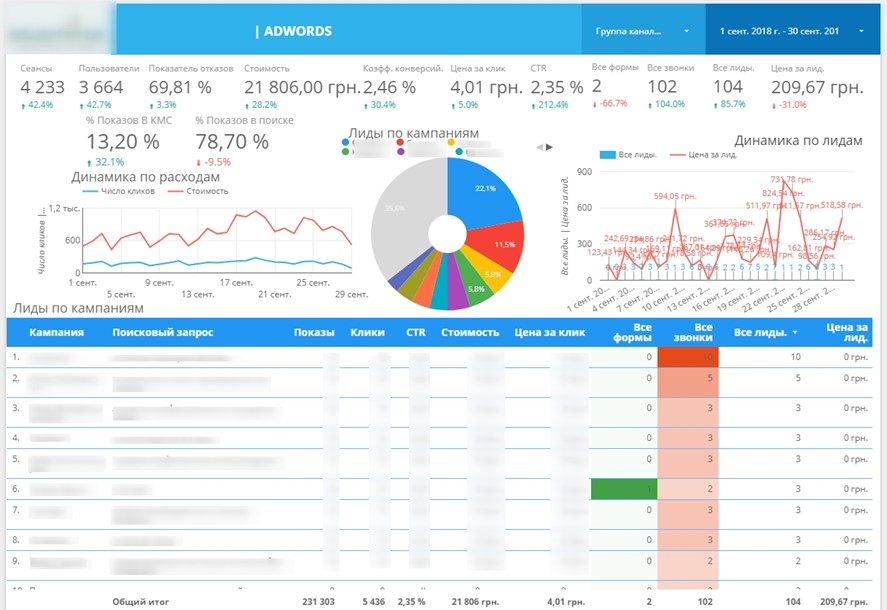The width and height of the screenshot is (887, 610).
Task: Toggle Число кликов series in the legend
Action: click(118, 191)
